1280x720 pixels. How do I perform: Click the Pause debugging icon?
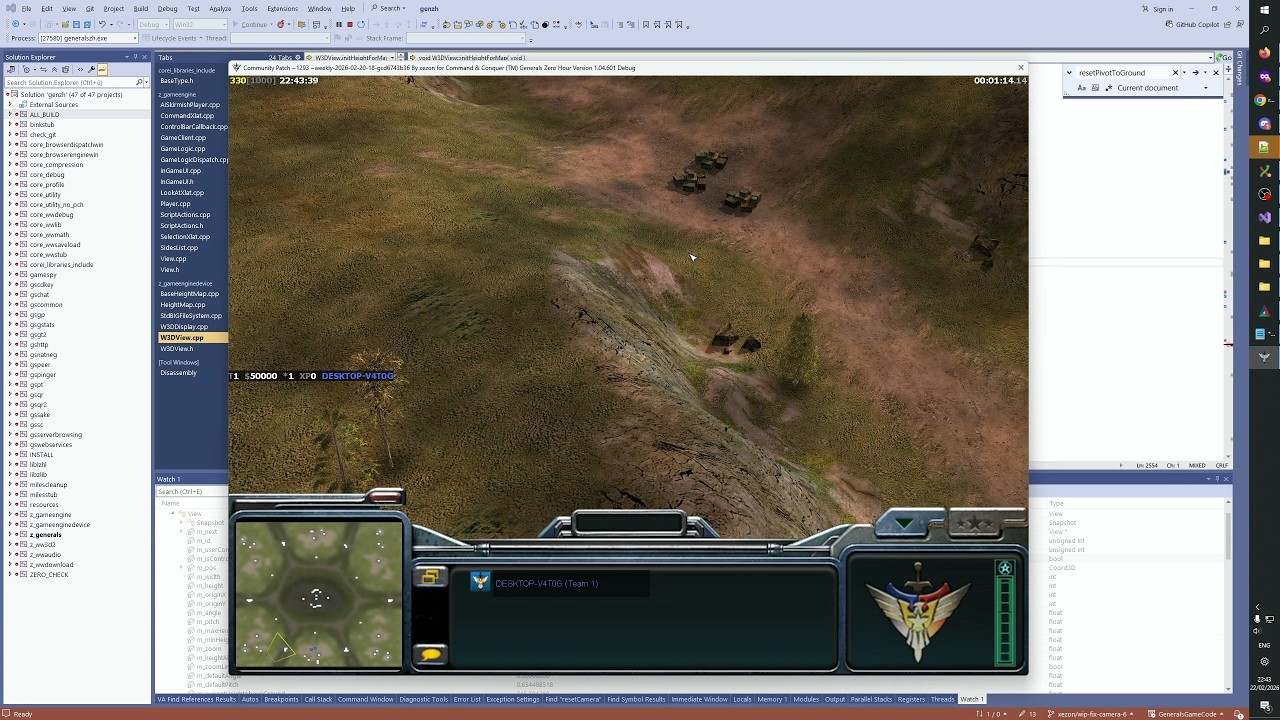(x=338, y=24)
